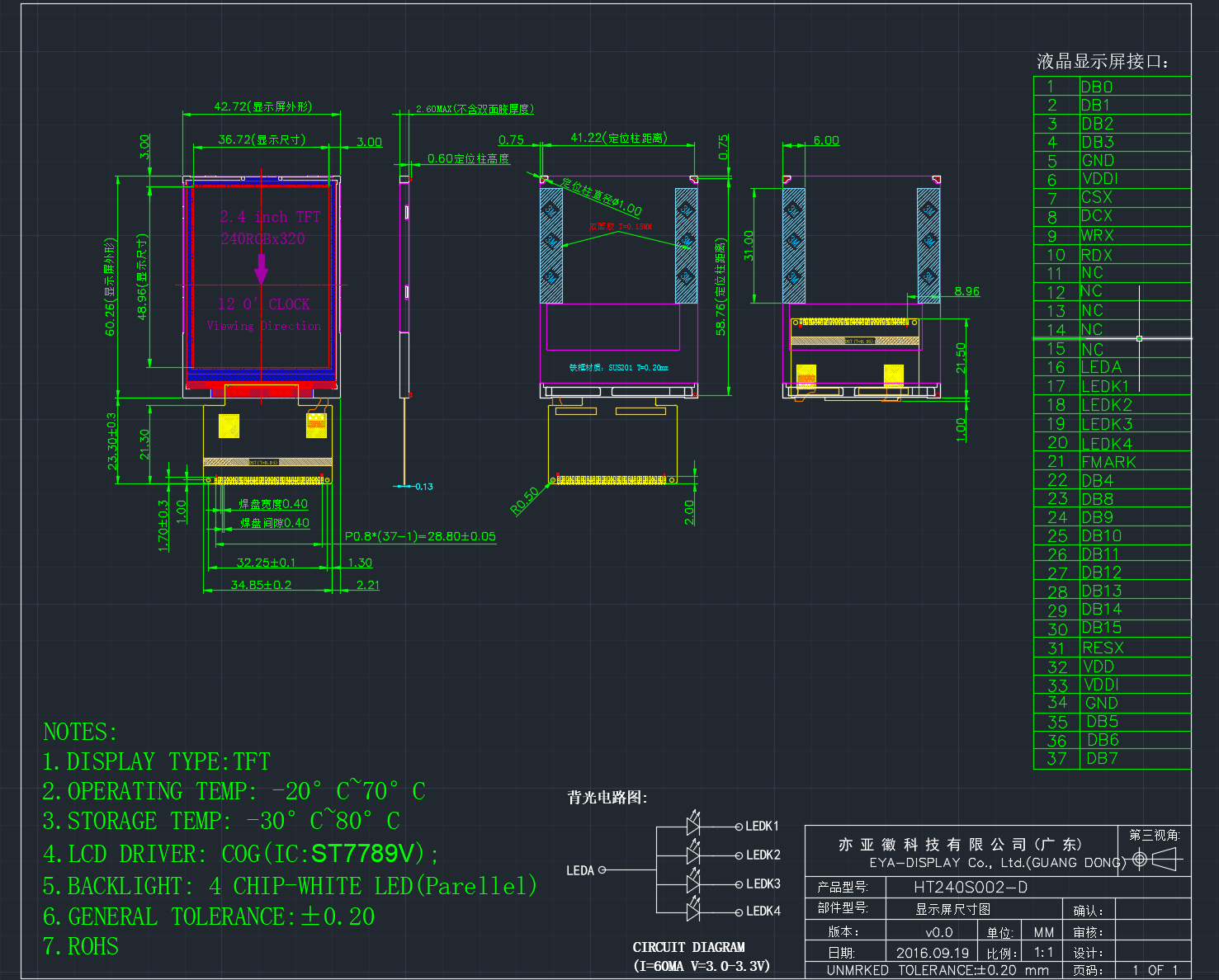Select the DB7 label of pin 37
The width and height of the screenshot is (1219, 980).
tap(1102, 758)
